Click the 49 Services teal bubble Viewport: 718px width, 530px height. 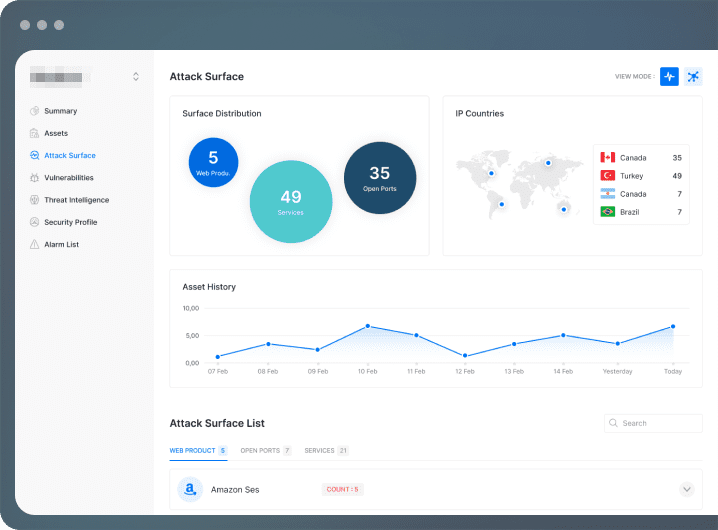pyautogui.click(x=291, y=202)
